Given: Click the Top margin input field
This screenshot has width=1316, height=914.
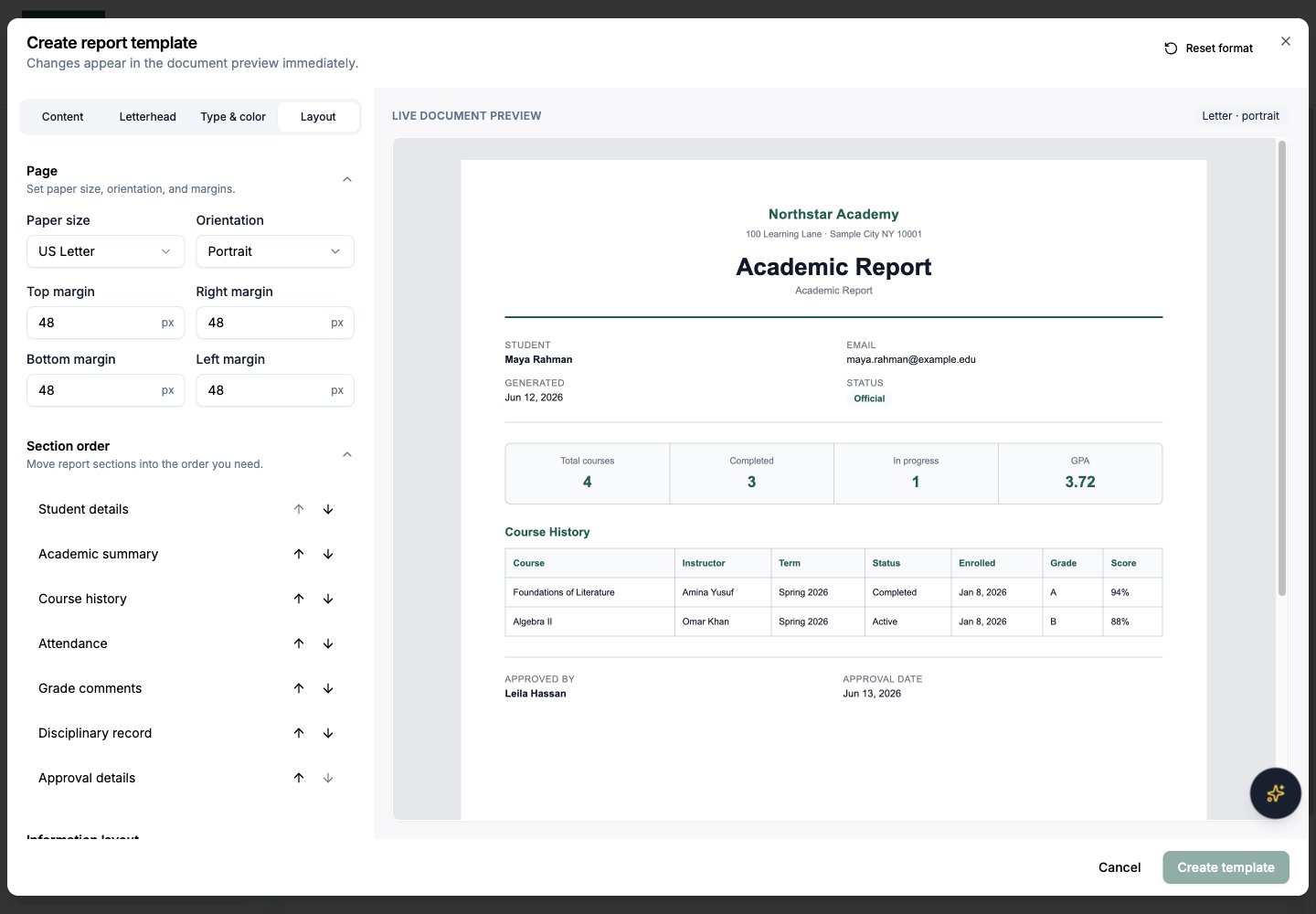Looking at the screenshot, I should [106, 323].
